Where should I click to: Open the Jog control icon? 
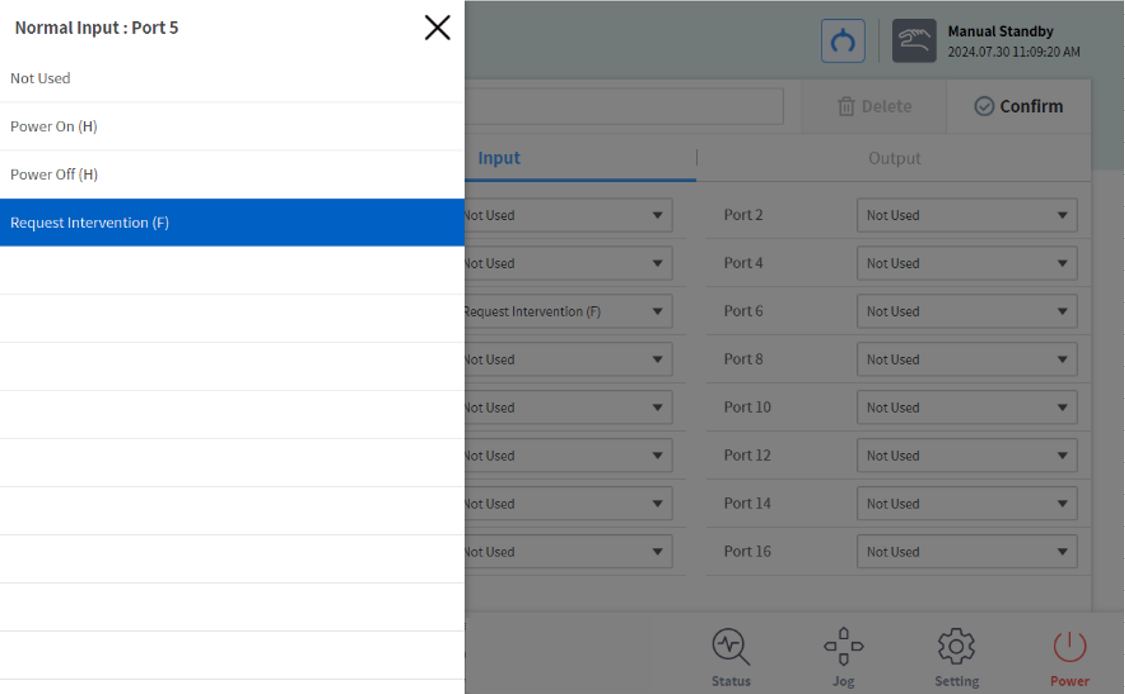(x=843, y=657)
